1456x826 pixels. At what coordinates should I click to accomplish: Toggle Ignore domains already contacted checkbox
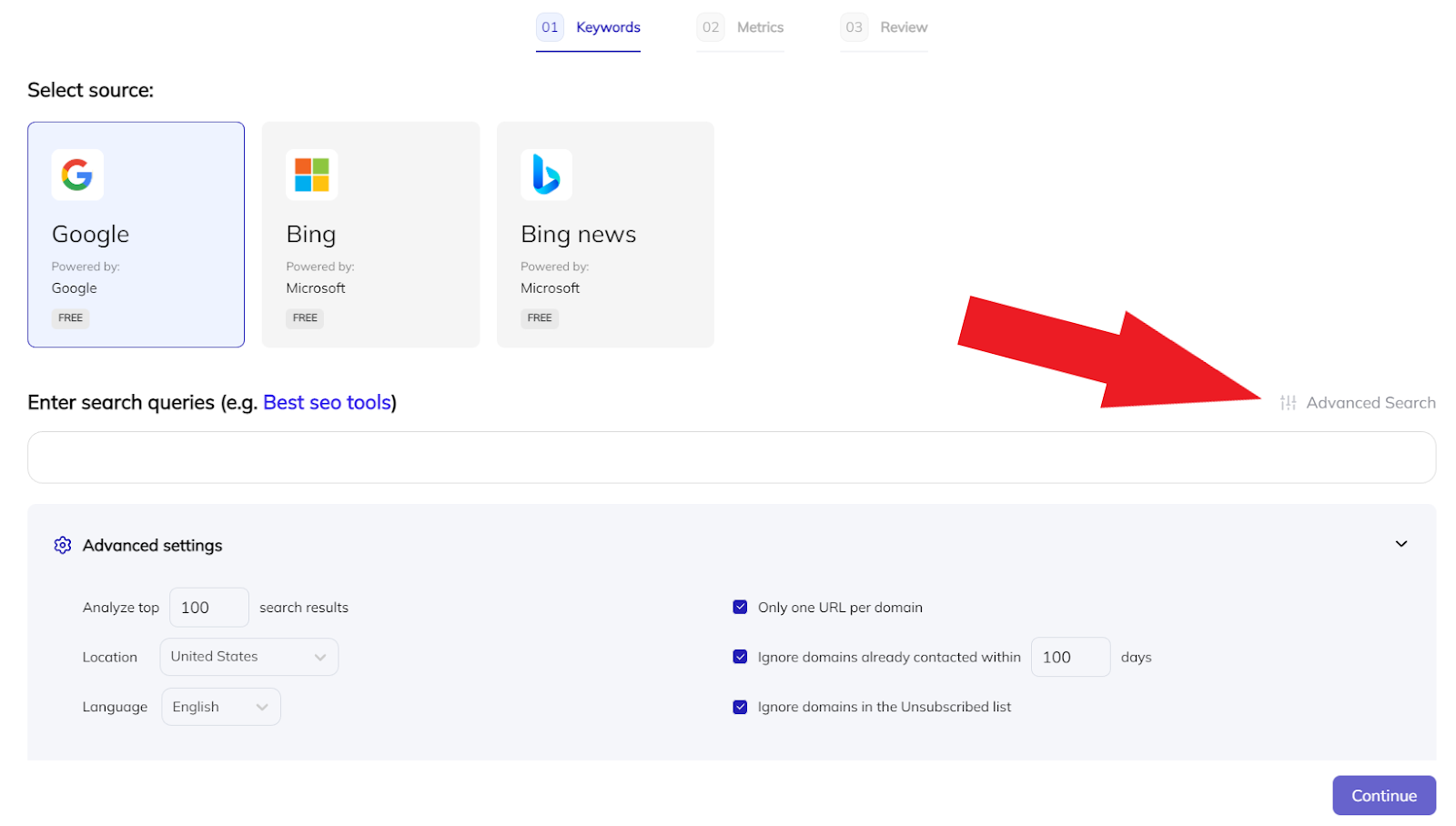pos(740,657)
